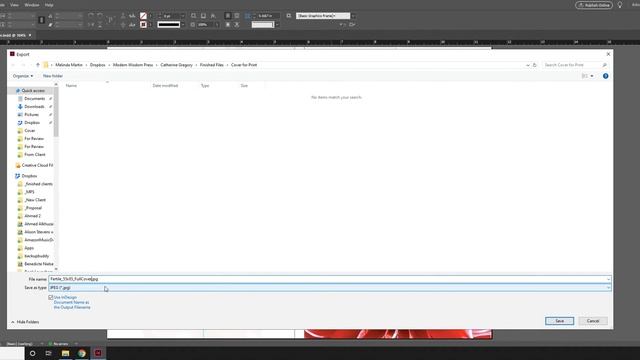The width and height of the screenshot is (640, 360).
Task: Click the Cancel button
Action: 593,321
